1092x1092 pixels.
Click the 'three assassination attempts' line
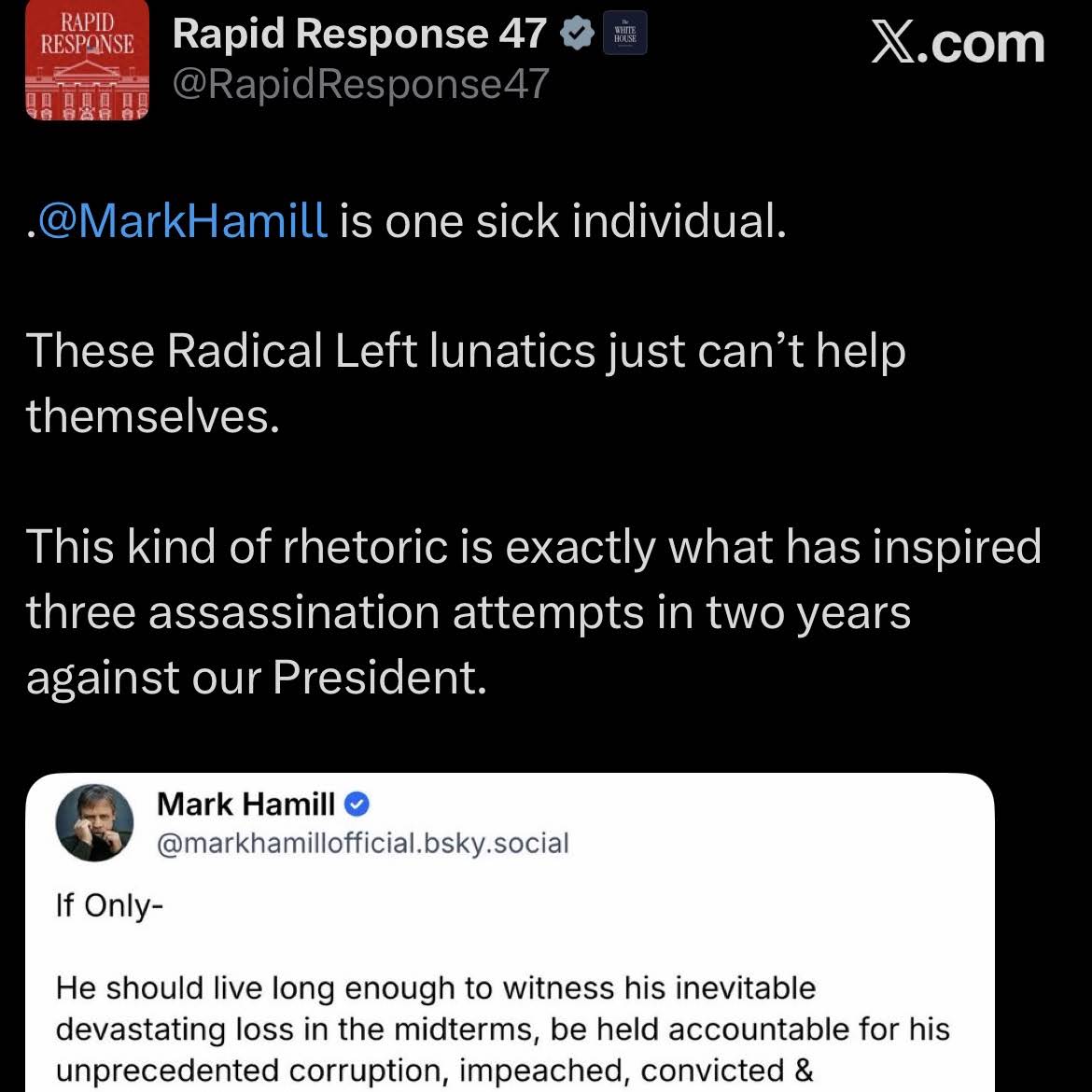point(468,613)
